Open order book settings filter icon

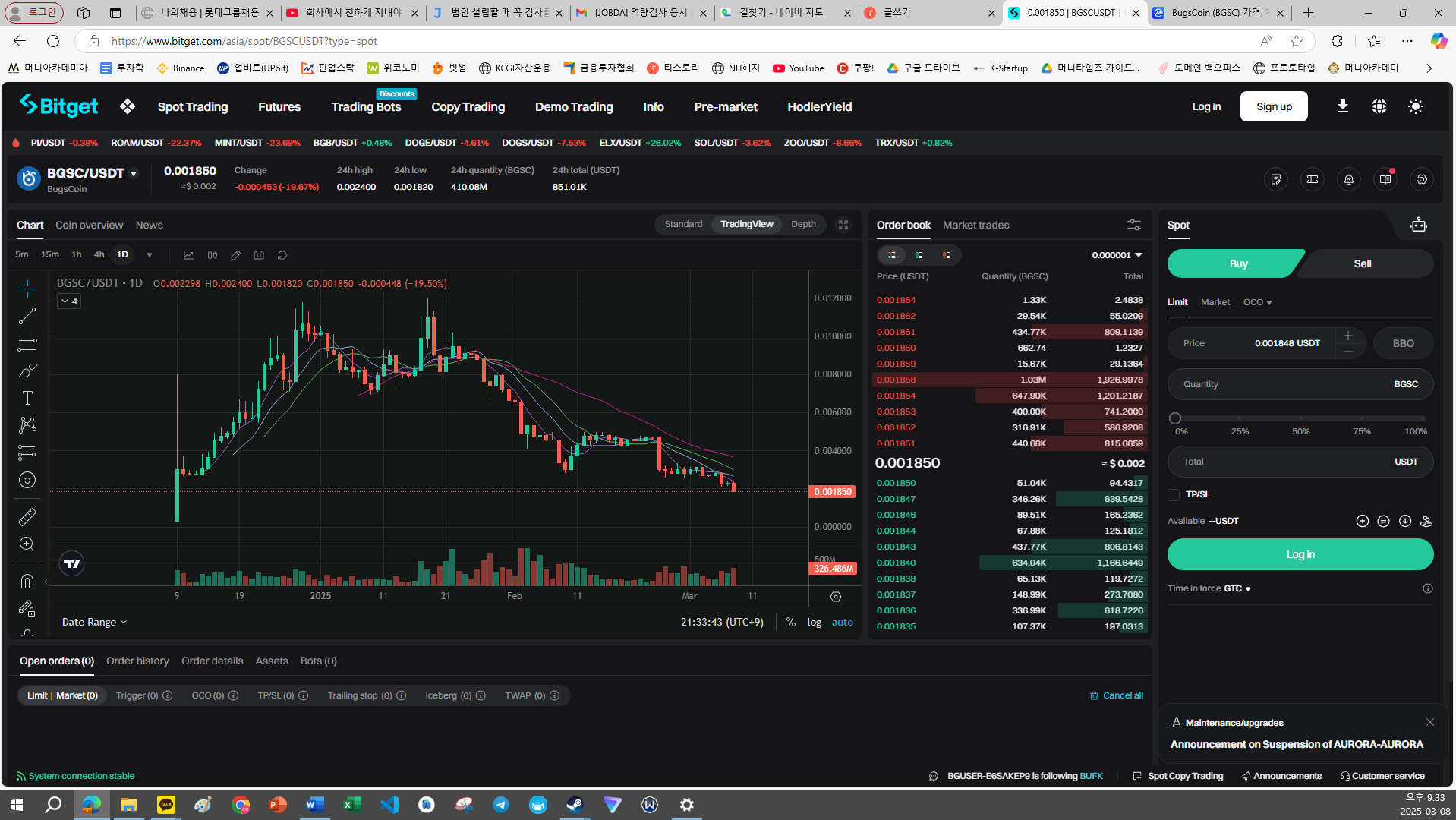pyautogui.click(x=1134, y=225)
